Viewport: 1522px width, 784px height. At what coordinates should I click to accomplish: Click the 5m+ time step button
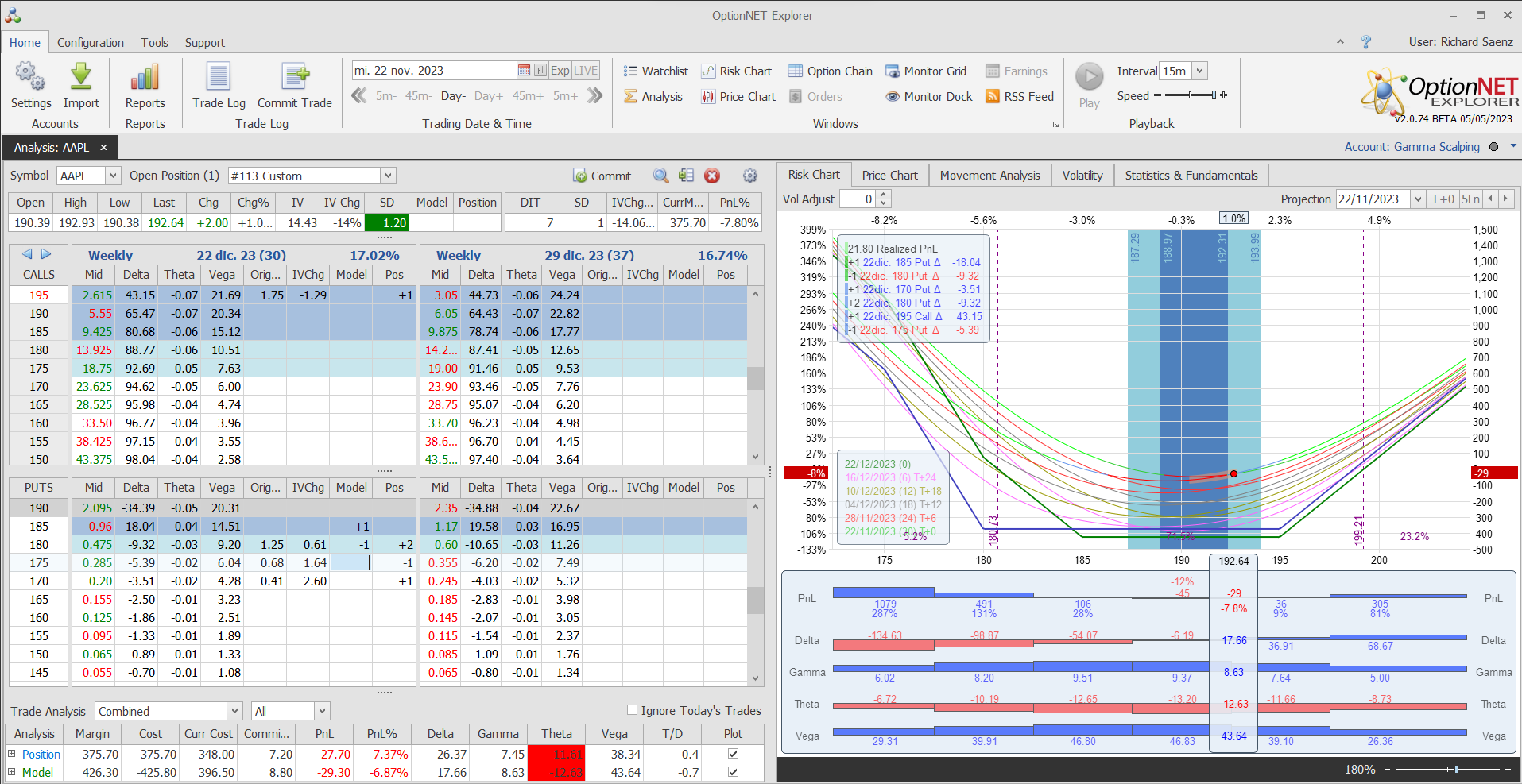(x=565, y=96)
